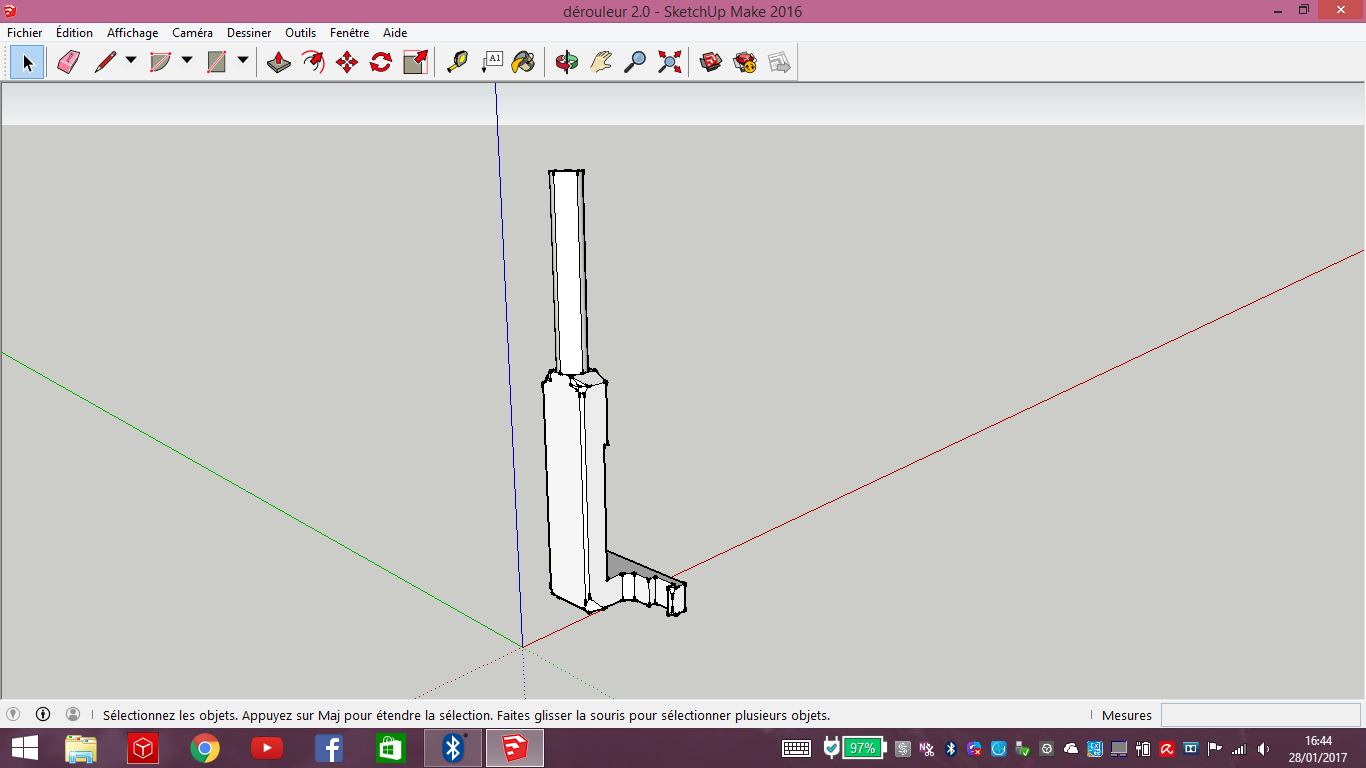Select the Arc drawing tool
1366x768 pixels.
[160, 63]
